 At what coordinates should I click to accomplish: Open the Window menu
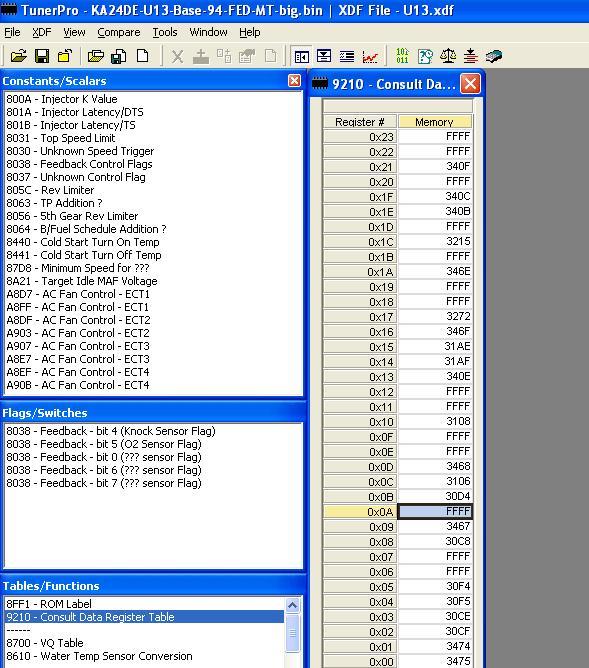[208, 32]
